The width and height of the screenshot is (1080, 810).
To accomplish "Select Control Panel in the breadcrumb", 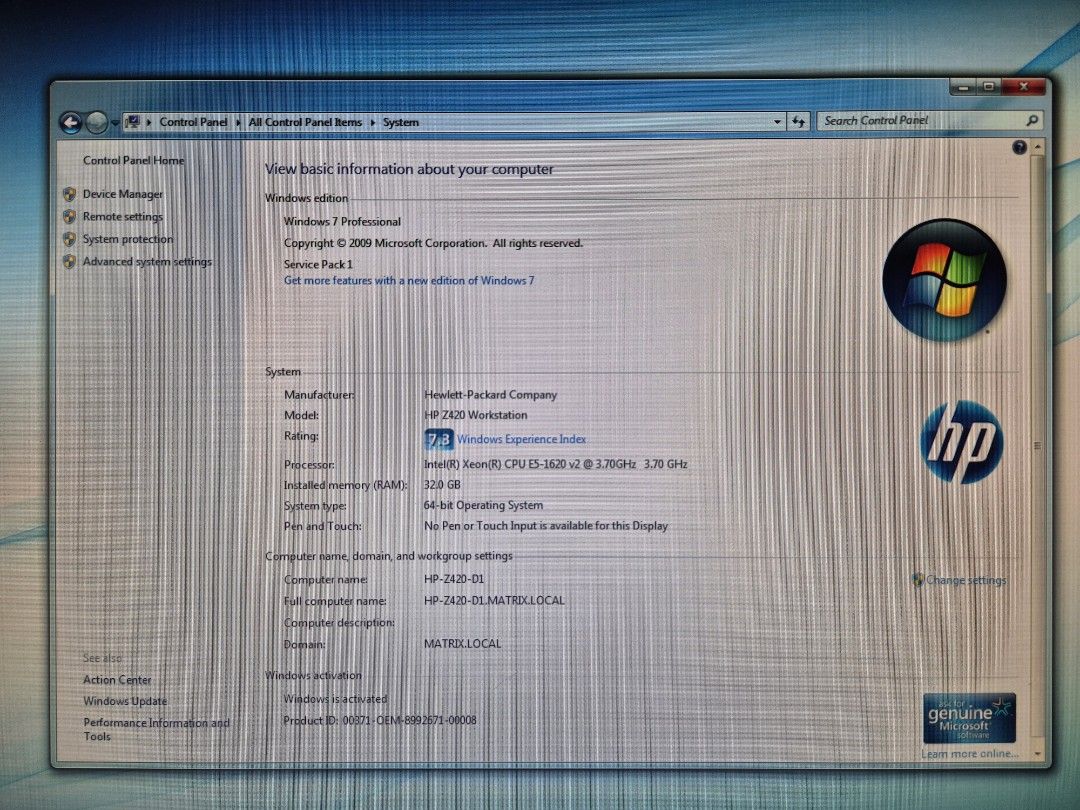I will (193, 122).
